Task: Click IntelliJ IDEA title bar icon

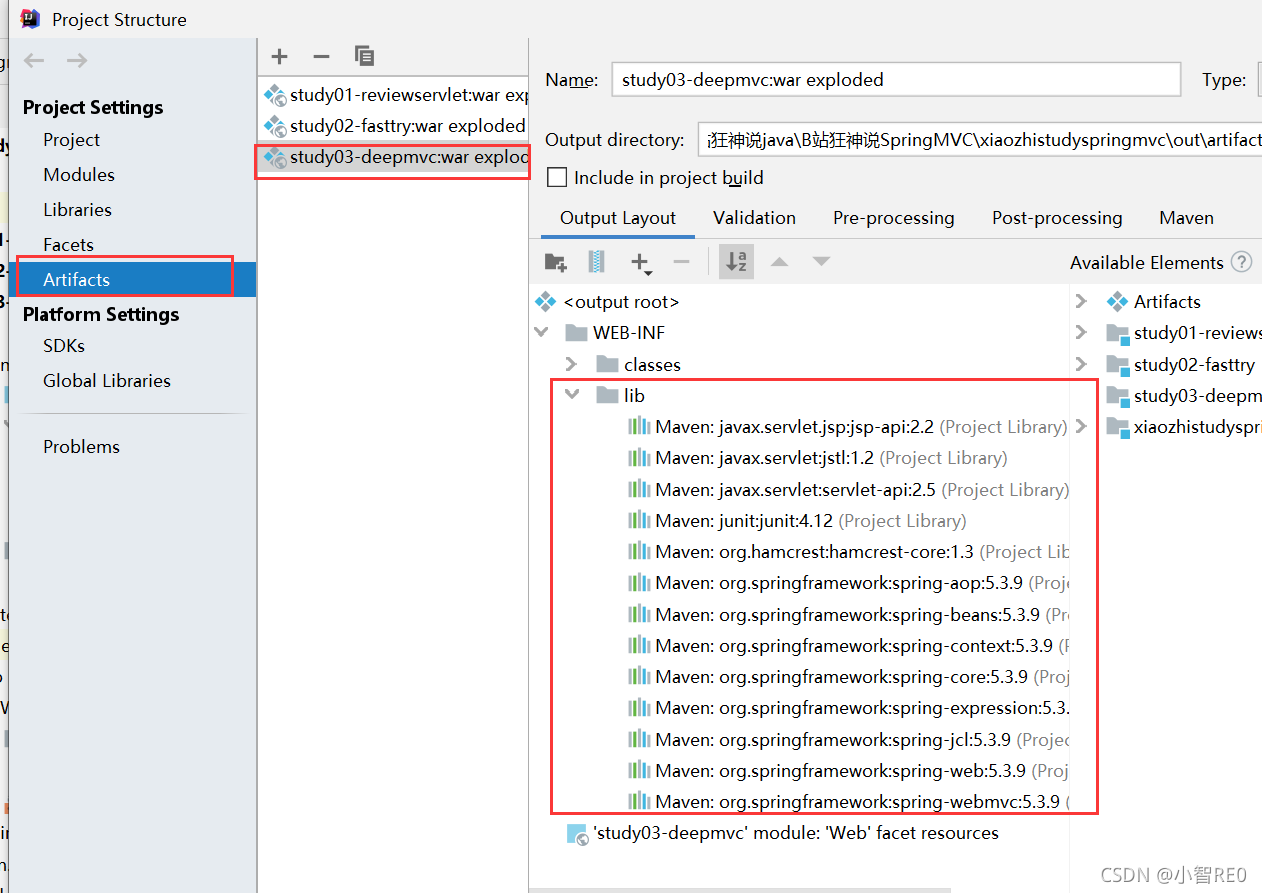Action: point(30,18)
